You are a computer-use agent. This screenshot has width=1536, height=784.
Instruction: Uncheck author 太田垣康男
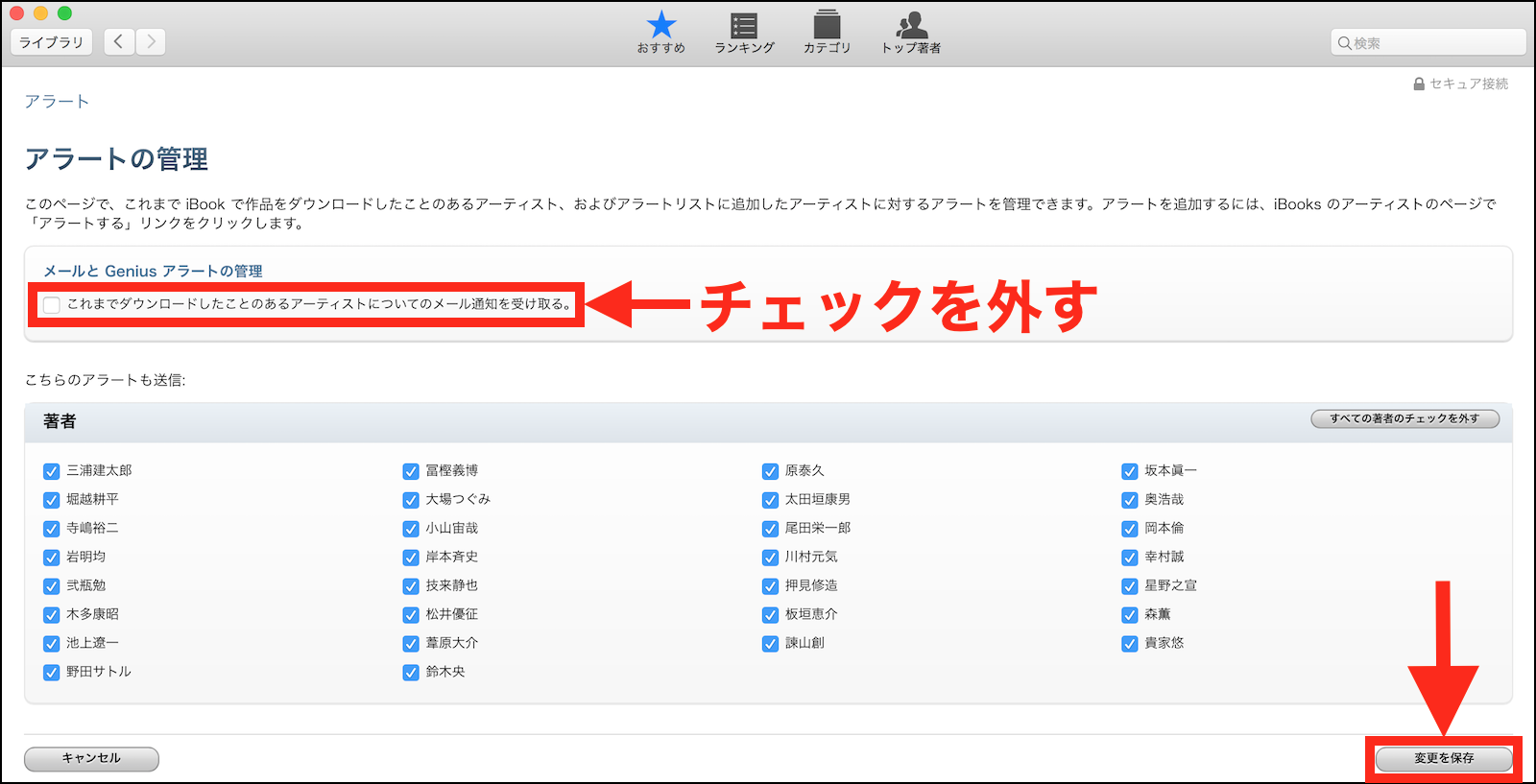770,500
